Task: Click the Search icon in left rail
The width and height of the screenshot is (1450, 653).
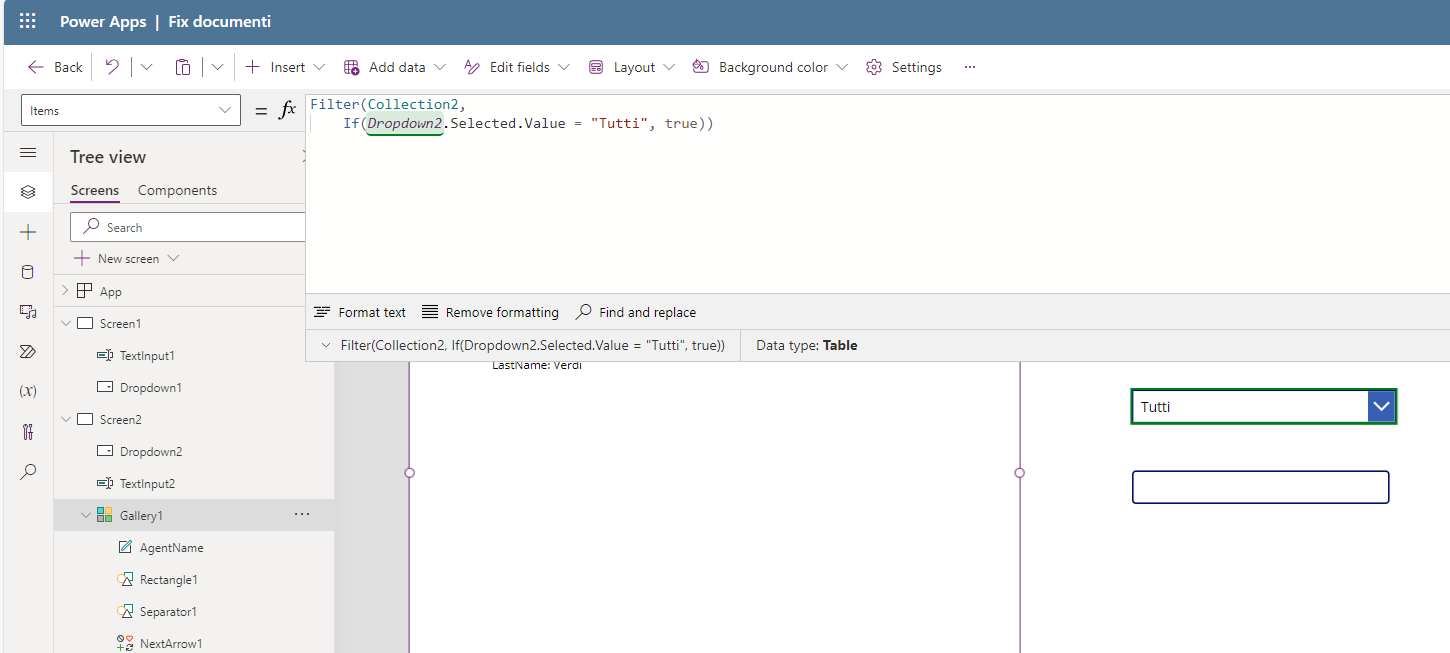Action: 28,471
